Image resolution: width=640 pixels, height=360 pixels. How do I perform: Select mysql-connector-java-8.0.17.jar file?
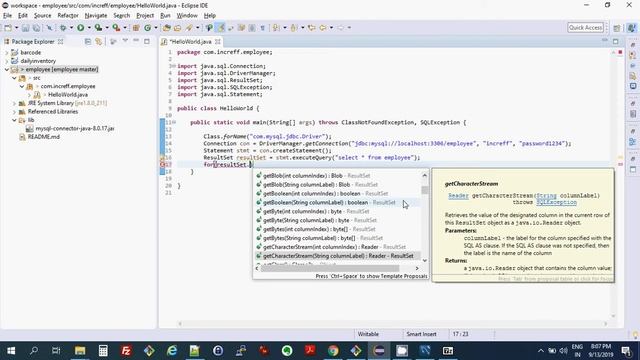[75, 129]
